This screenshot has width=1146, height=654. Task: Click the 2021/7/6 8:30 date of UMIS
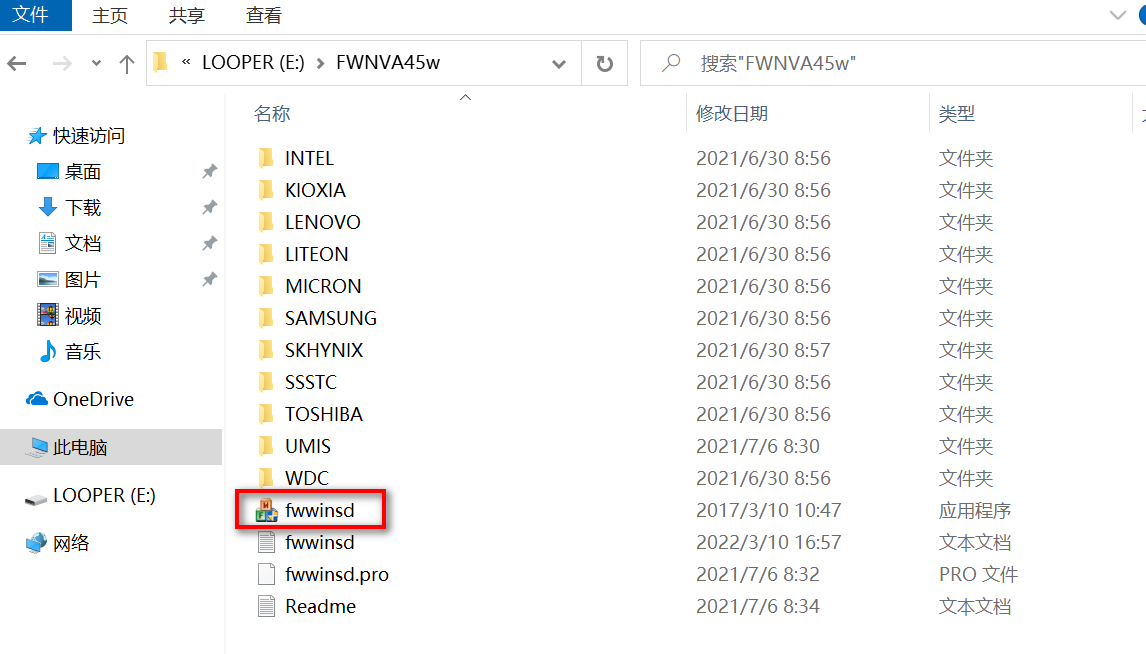click(757, 446)
